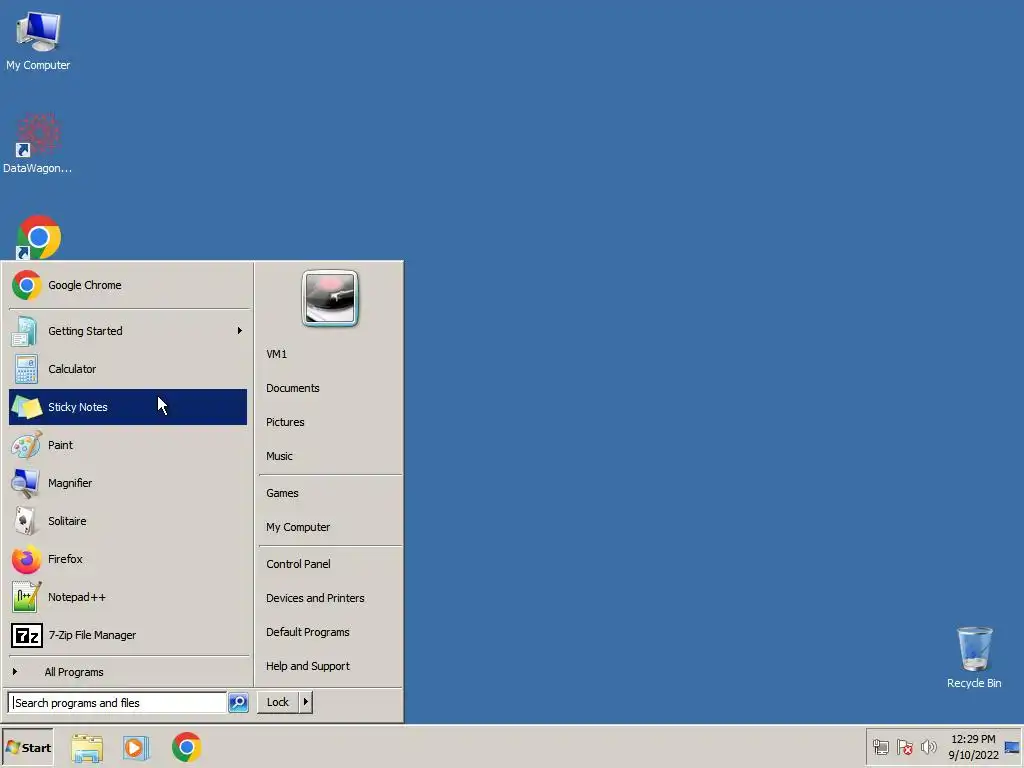
Task: Launch Firefox from the Start menu
Action: (128, 559)
